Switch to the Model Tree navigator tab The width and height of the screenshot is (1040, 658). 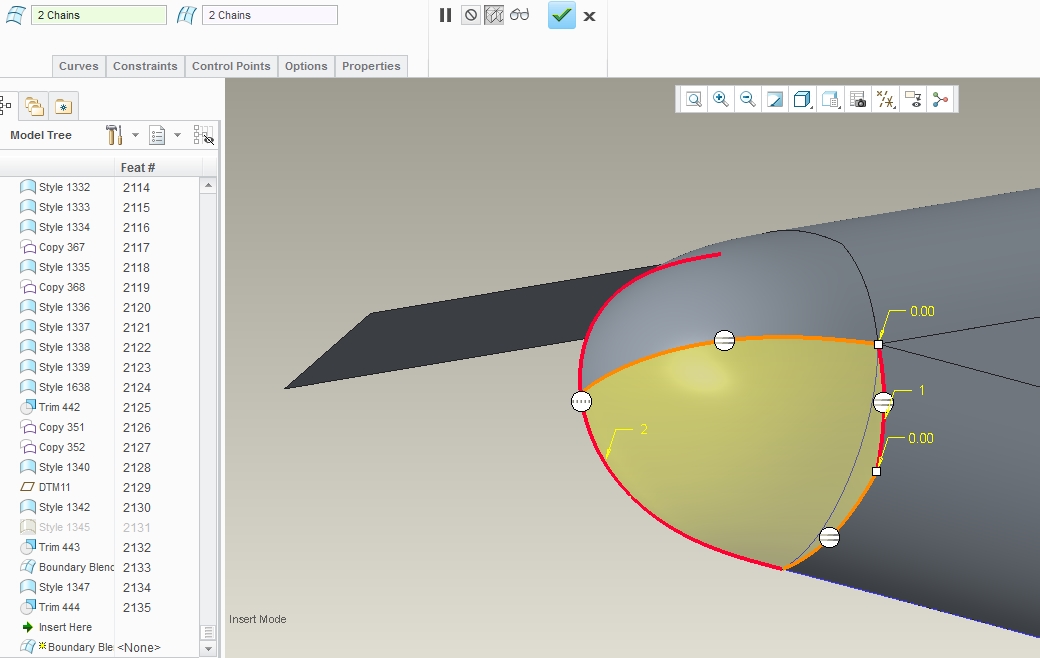click(x=5, y=105)
